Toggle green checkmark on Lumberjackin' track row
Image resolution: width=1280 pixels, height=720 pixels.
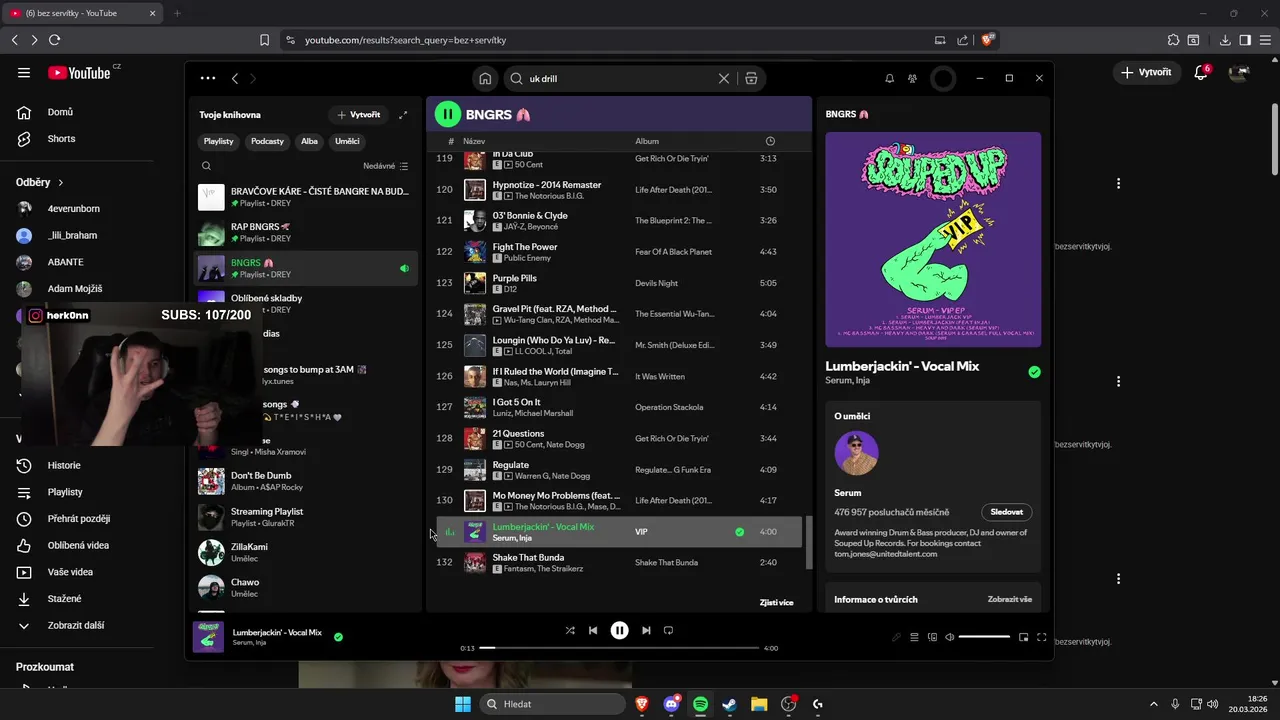740,532
